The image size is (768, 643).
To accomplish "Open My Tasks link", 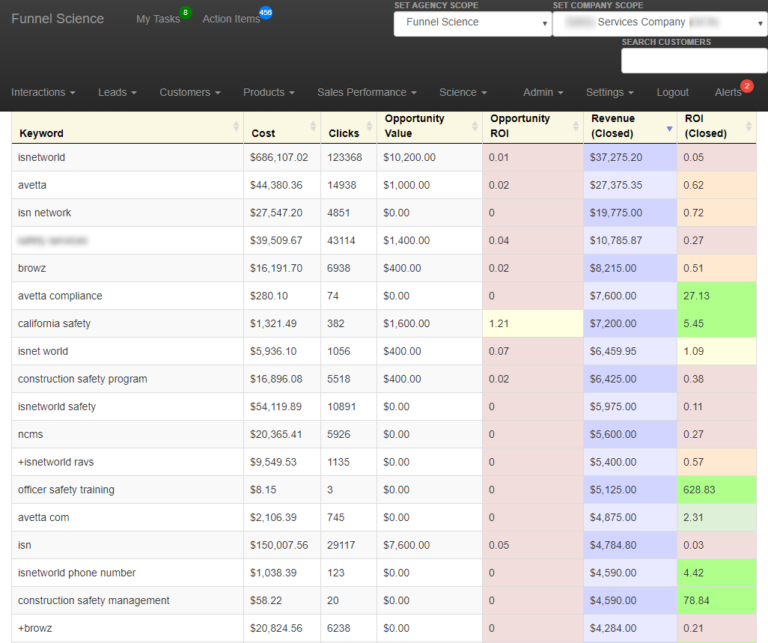I will [x=158, y=19].
